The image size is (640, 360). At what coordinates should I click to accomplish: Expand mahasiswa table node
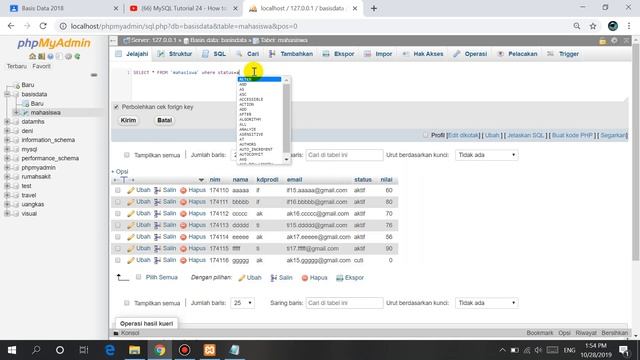click(16, 113)
